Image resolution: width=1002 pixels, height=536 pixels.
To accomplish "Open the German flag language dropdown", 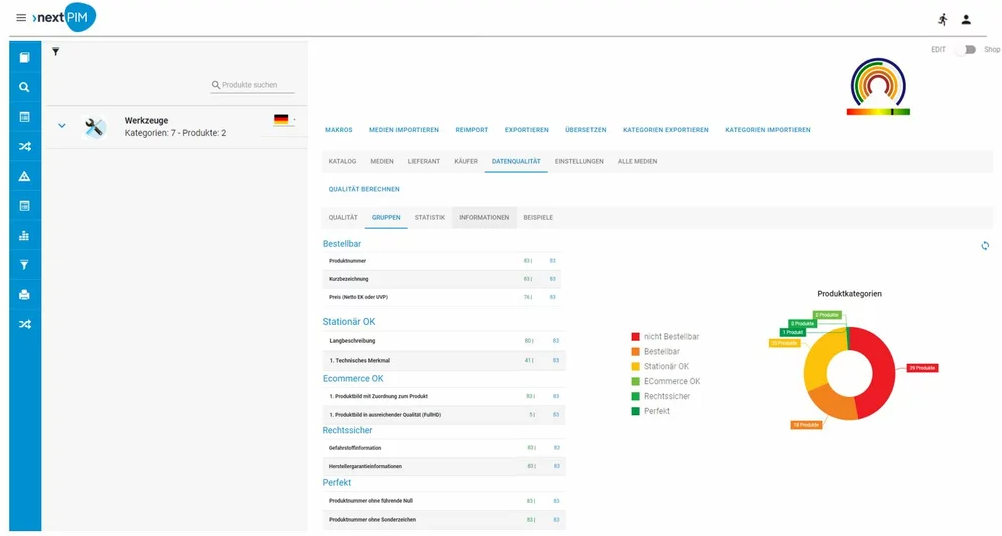I will (x=284, y=120).
